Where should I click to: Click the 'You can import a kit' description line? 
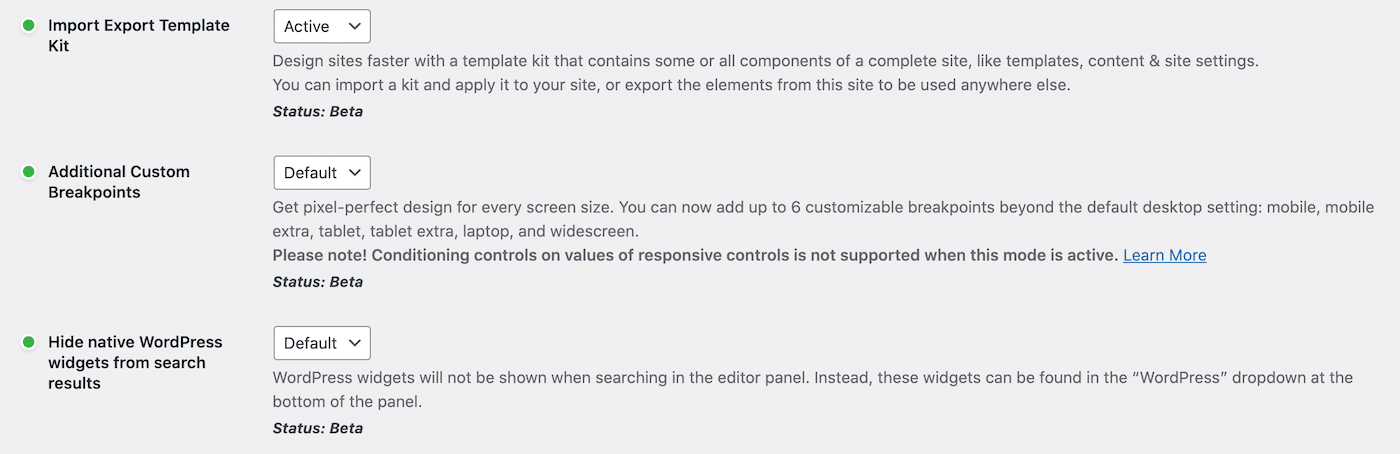671,85
